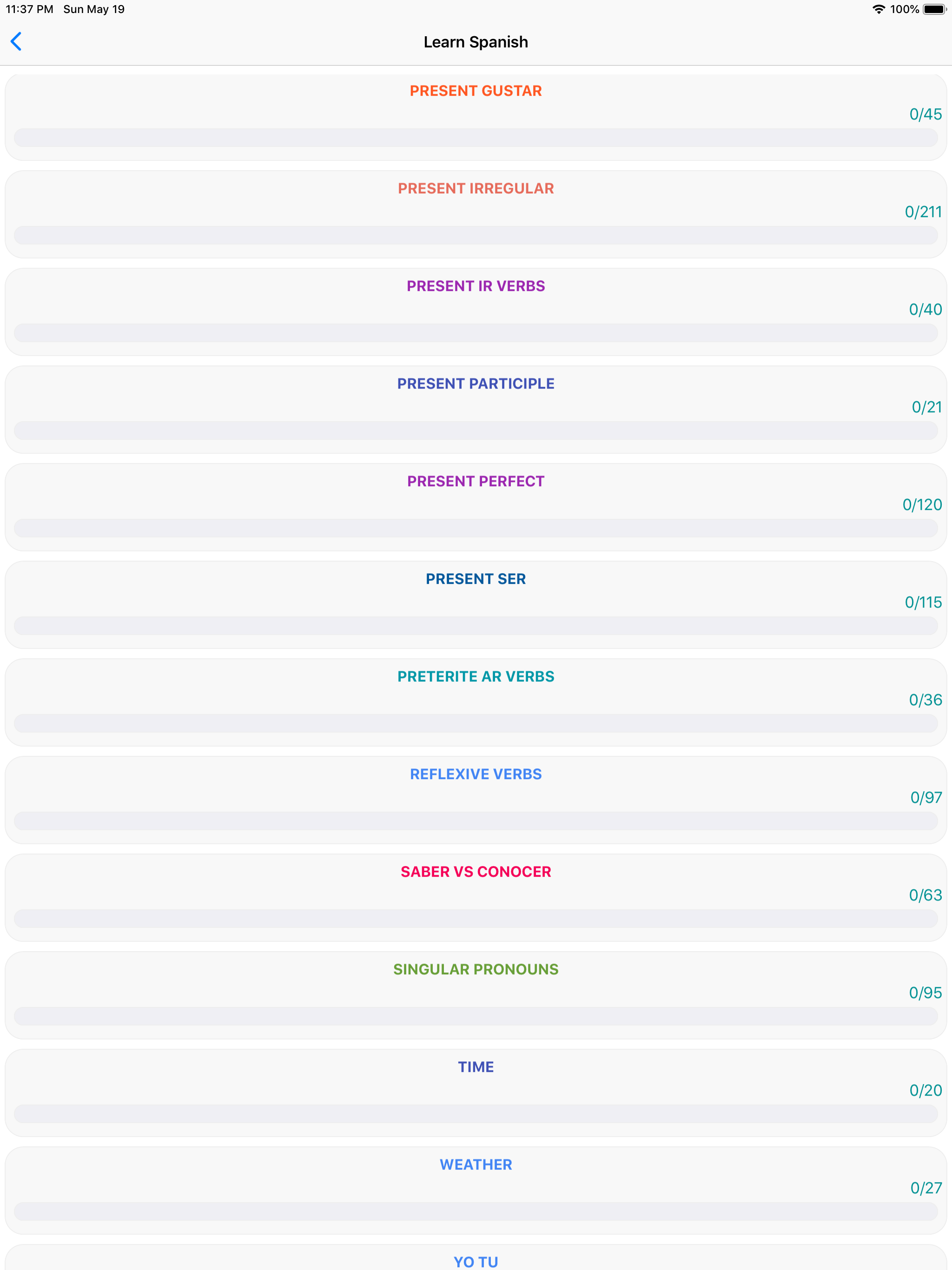Viewport: 952px width, 1270px height.
Task: Tap the 0/211 progress count on Present Irregular
Action: point(923,212)
